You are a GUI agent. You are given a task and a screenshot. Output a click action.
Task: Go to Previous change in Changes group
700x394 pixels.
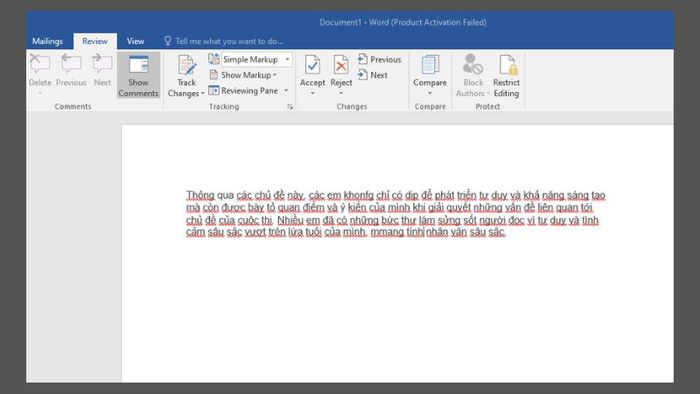pyautogui.click(x=379, y=59)
